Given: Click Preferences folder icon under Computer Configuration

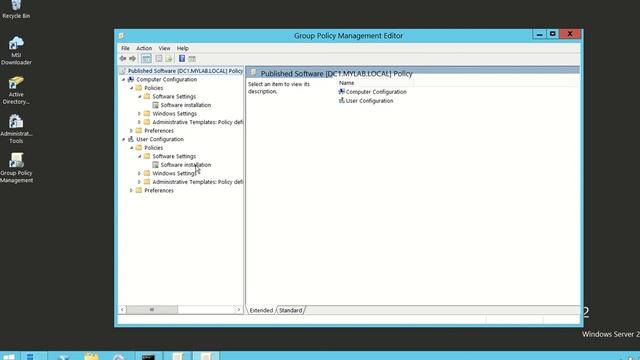Looking at the screenshot, I should click(139, 131).
